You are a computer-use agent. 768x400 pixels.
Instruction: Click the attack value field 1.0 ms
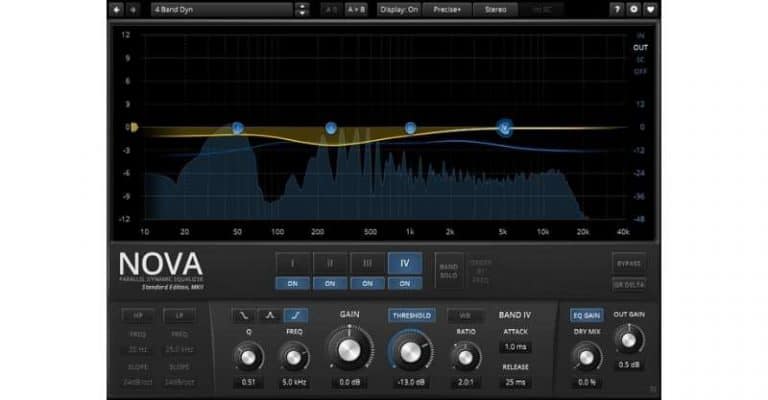click(x=515, y=347)
